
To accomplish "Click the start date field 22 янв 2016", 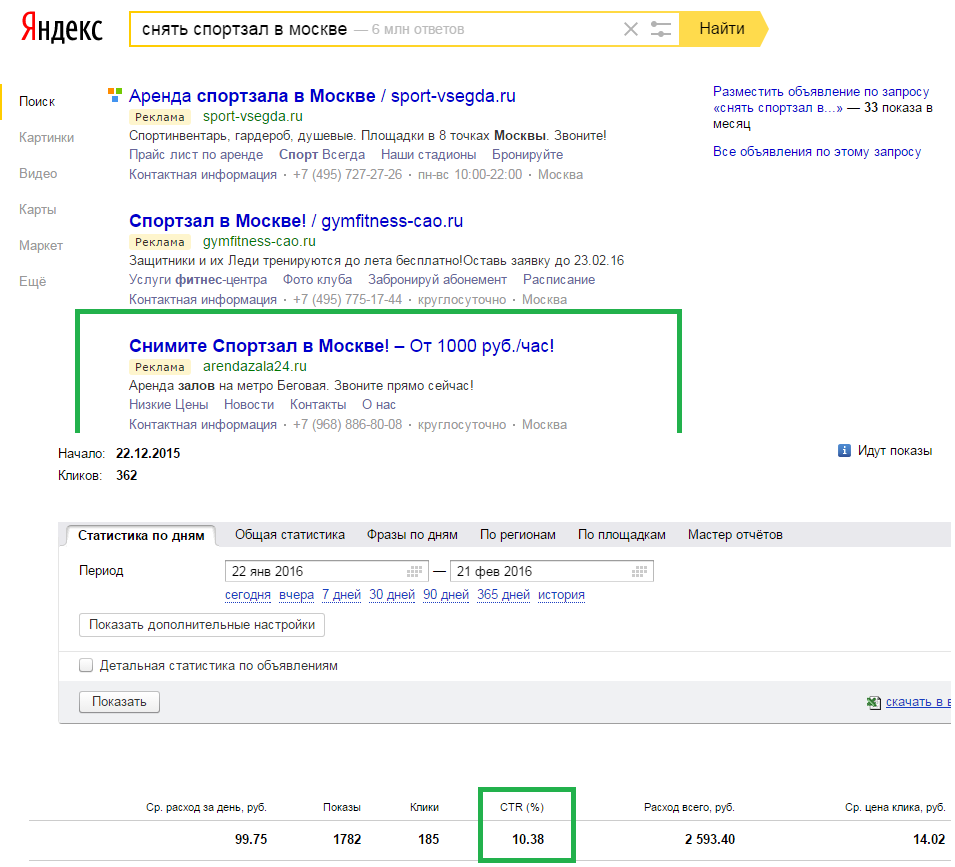I will [315, 572].
